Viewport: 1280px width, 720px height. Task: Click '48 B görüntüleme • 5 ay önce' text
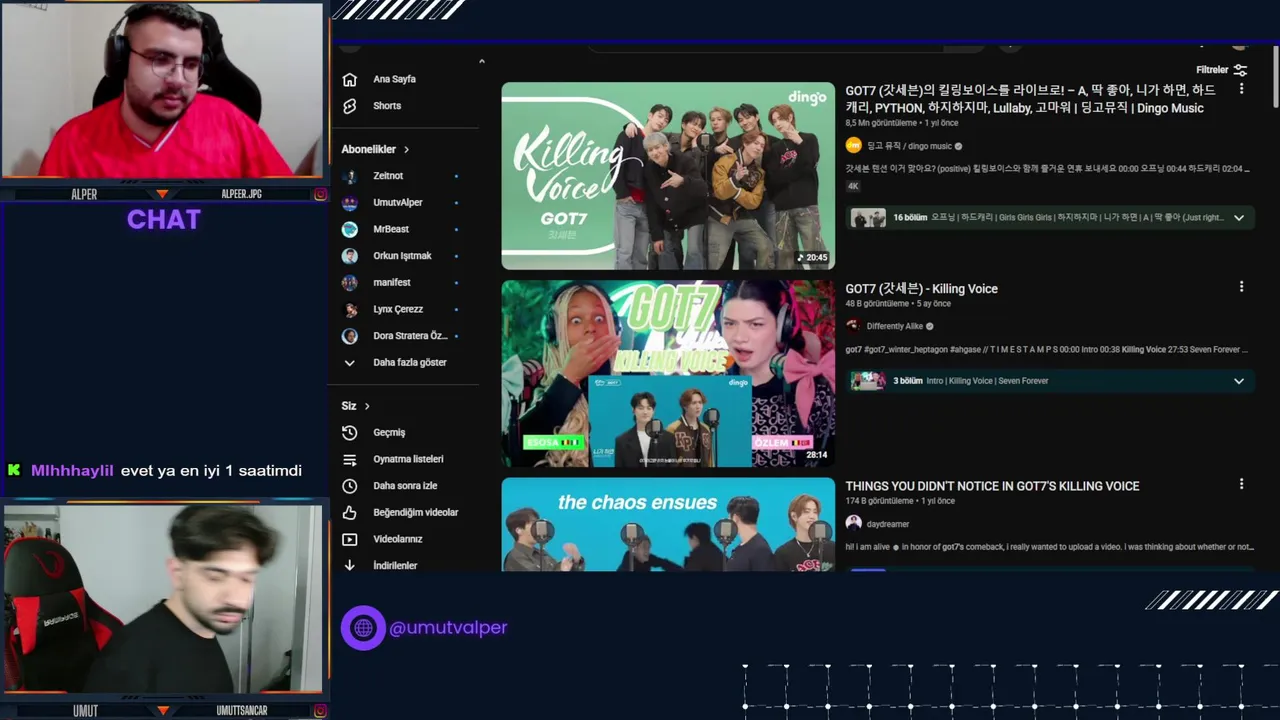point(898,303)
